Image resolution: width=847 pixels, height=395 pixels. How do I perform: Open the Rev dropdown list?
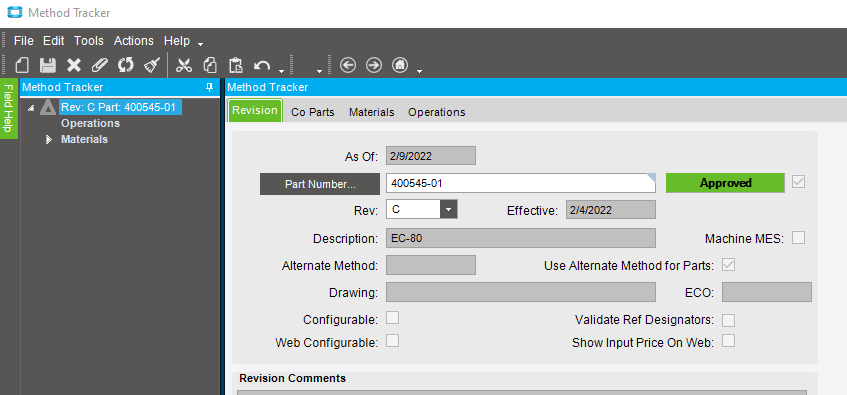point(449,210)
